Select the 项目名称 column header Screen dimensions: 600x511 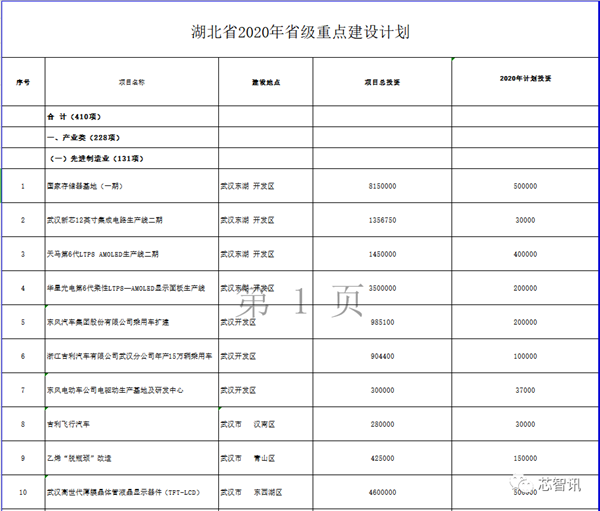(x=131, y=81)
